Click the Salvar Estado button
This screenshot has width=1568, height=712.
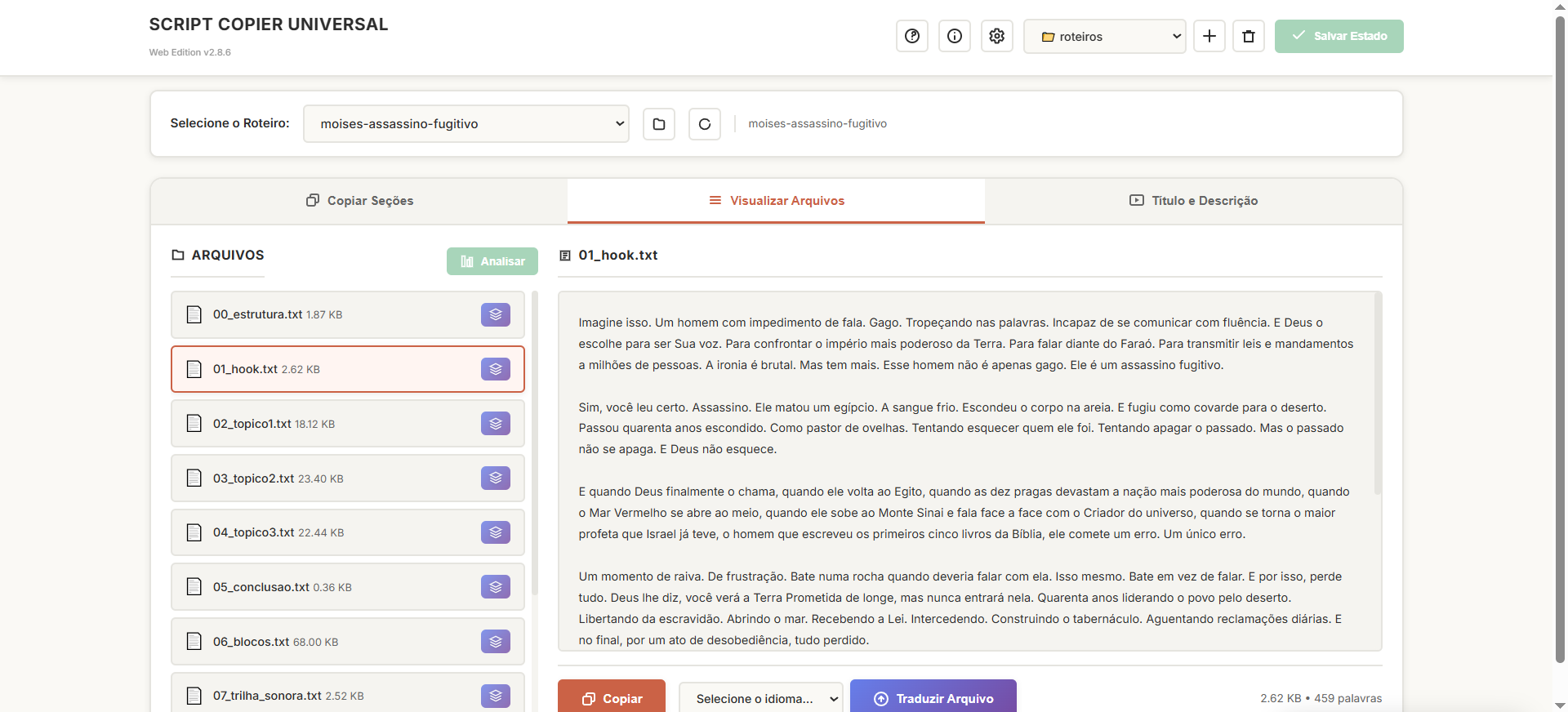1339,36
